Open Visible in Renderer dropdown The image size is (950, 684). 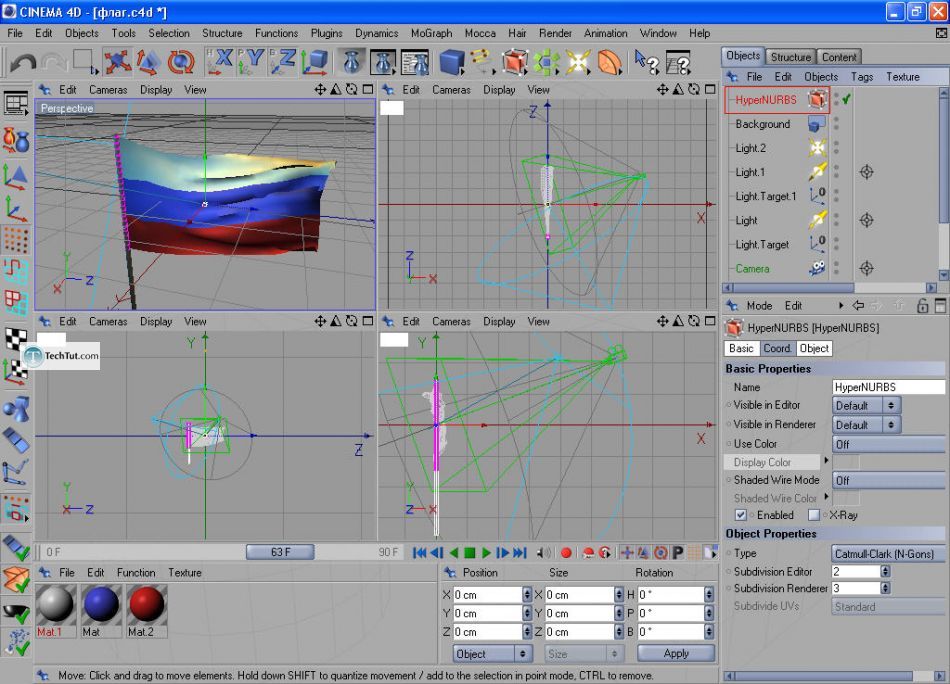(866, 425)
